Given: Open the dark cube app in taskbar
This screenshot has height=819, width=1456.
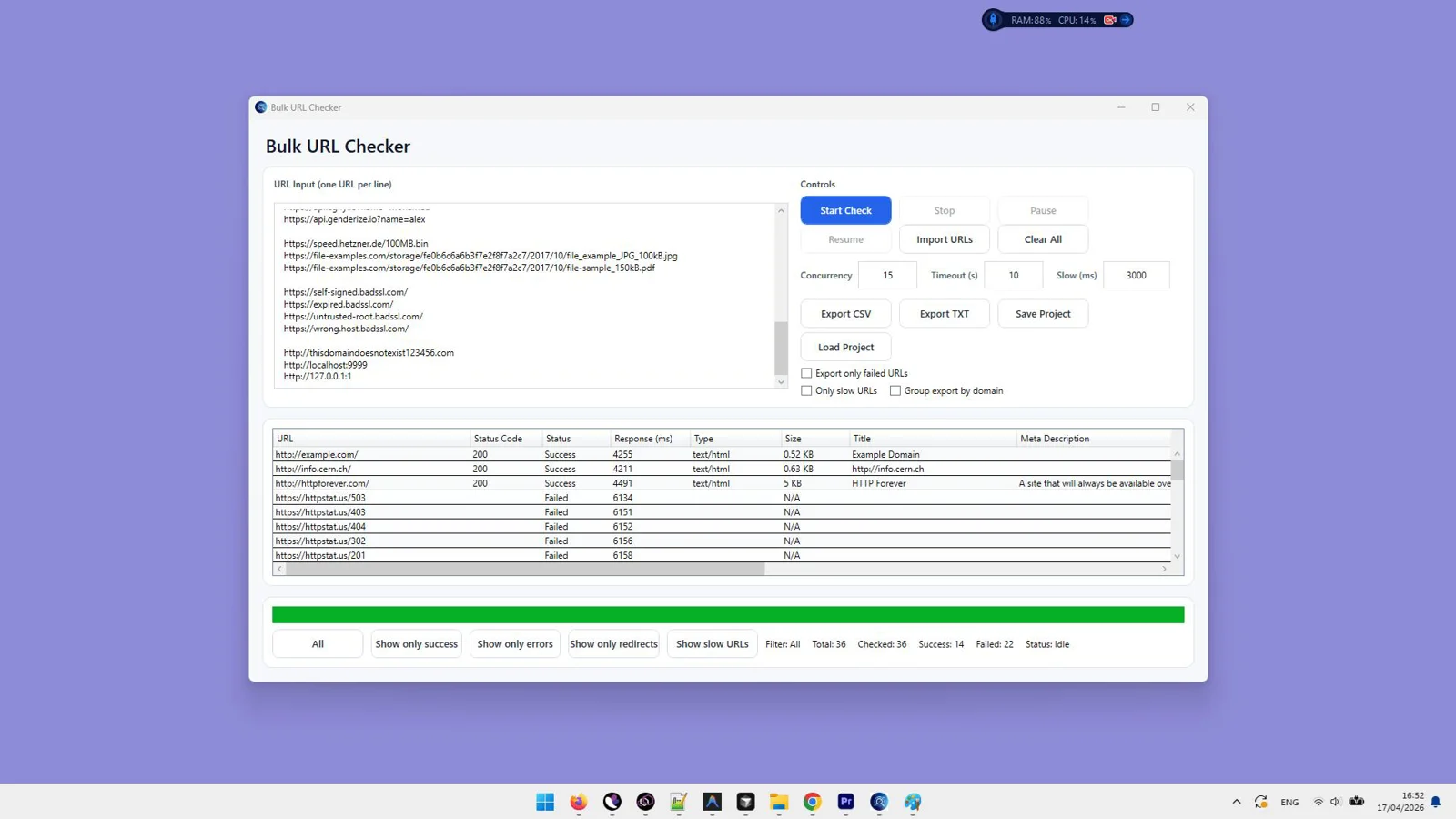Looking at the screenshot, I should click(746, 802).
